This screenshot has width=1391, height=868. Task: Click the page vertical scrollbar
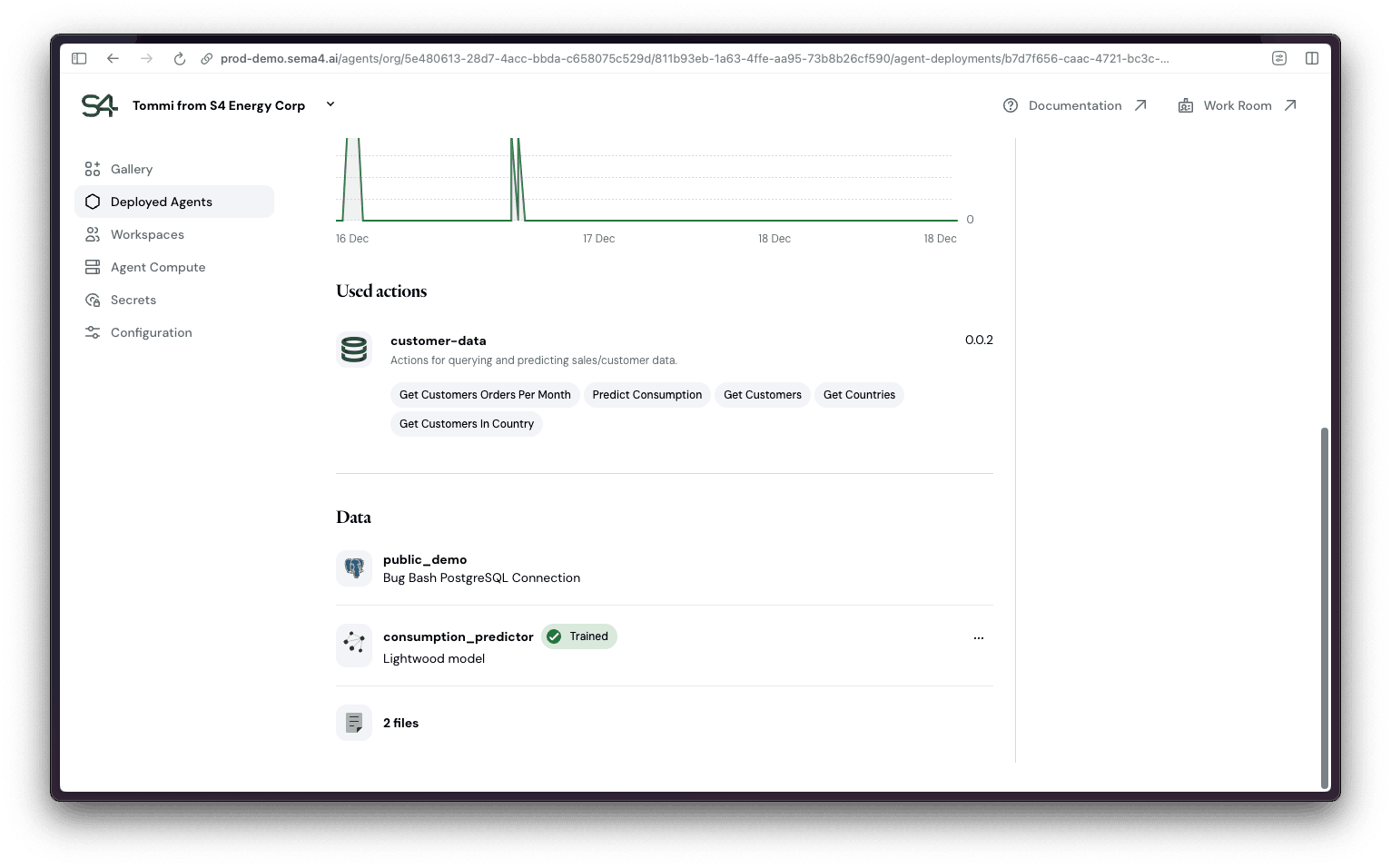(1324, 607)
